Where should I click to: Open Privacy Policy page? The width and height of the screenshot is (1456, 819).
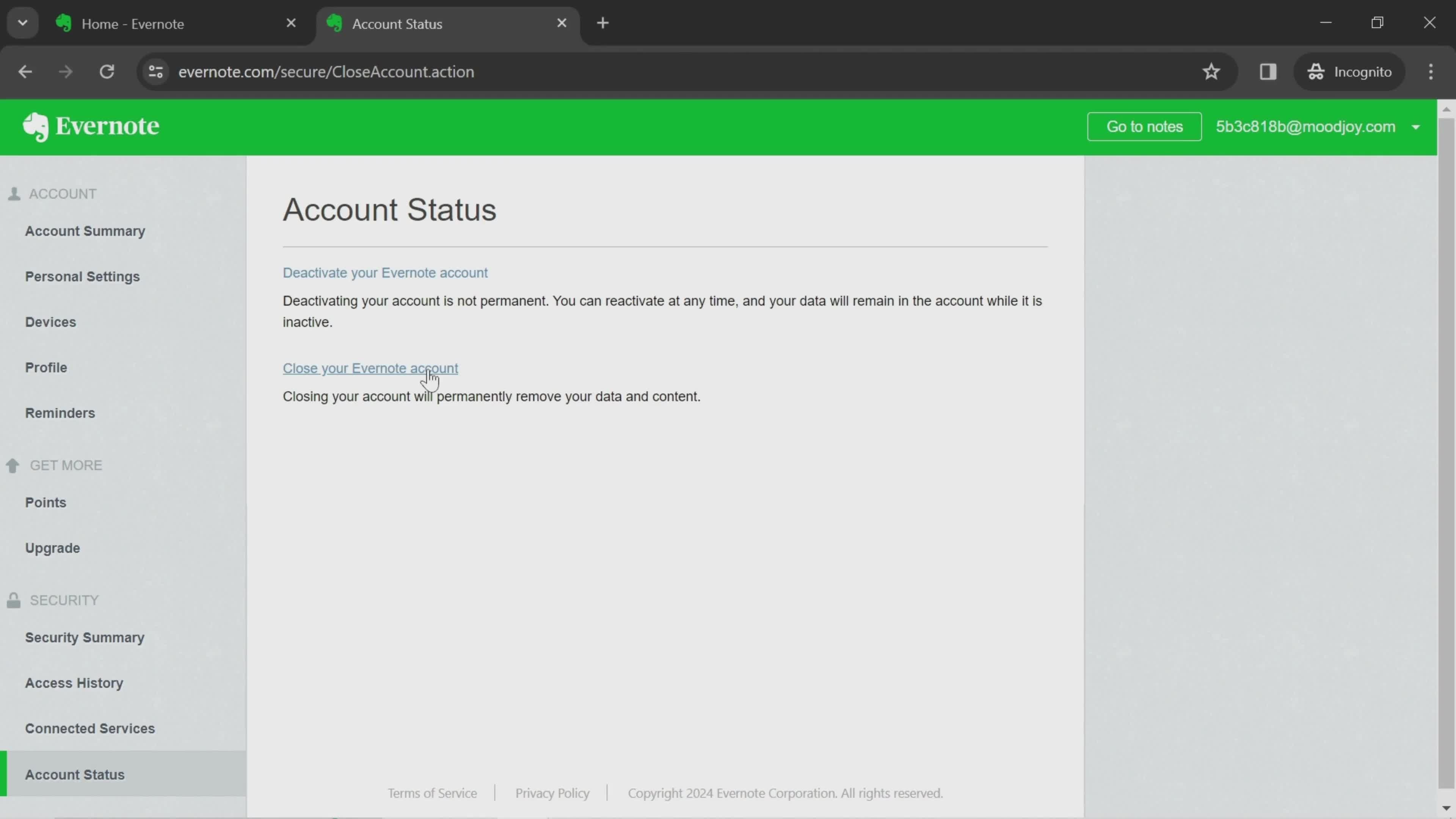click(552, 792)
